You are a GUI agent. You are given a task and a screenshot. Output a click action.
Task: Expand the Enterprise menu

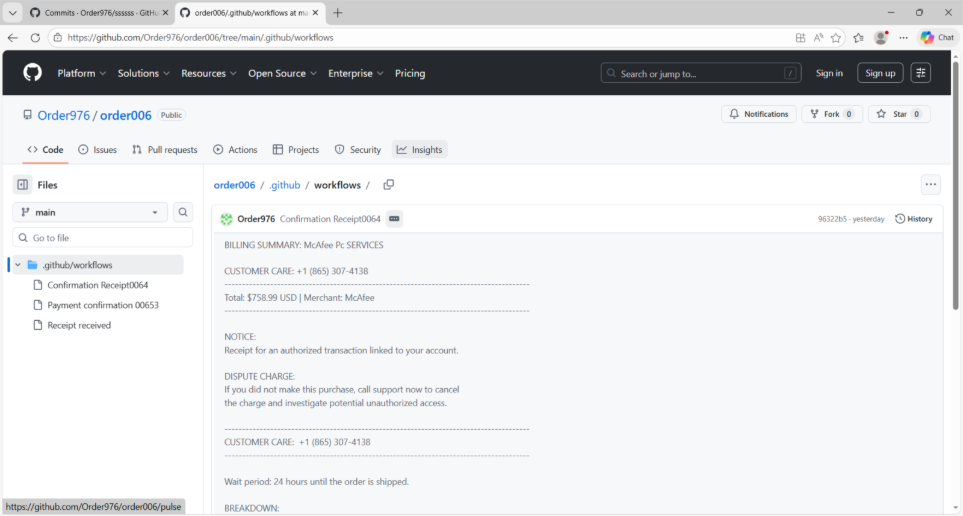click(x=356, y=73)
